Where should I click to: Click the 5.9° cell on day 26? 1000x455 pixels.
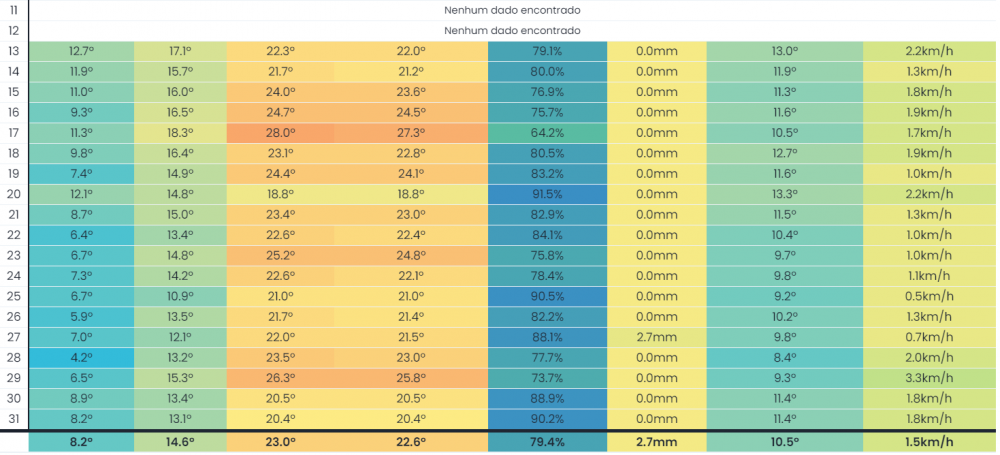[x=81, y=317]
